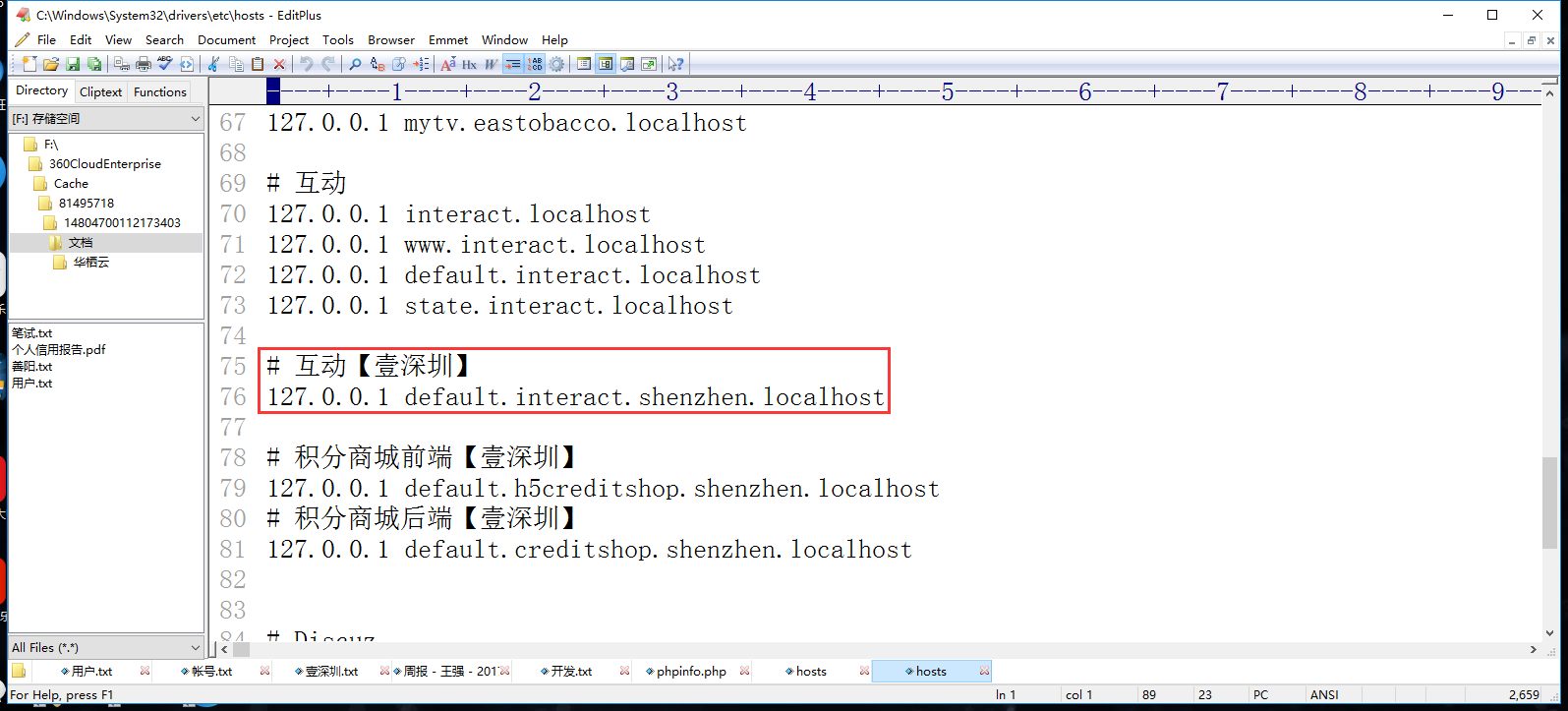Open Find with the magnifier icon
The width and height of the screenshot is (1568, 711).
click(x=356, y=64)
